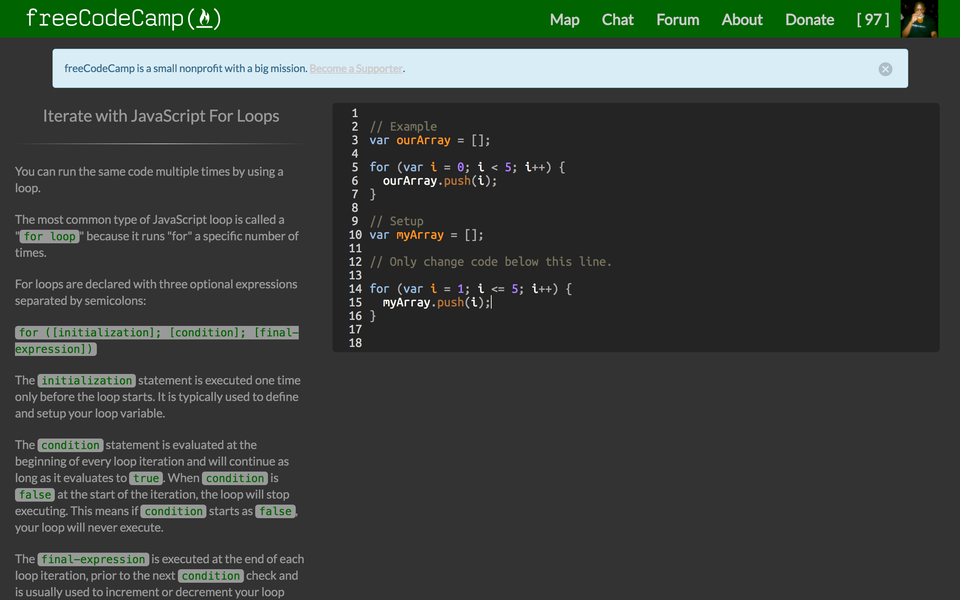
Task: Click the 'initialization' inline code tag
Action: 86,380
